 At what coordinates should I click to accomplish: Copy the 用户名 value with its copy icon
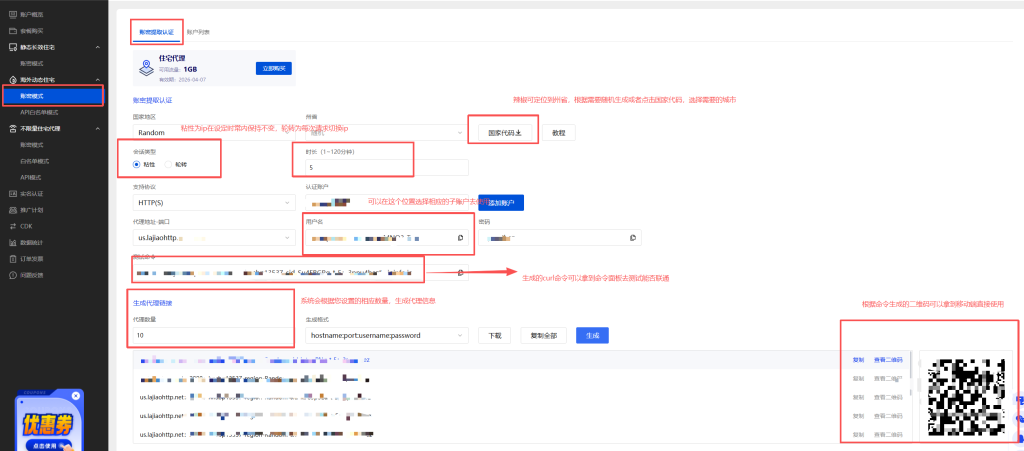pos(460,238)
